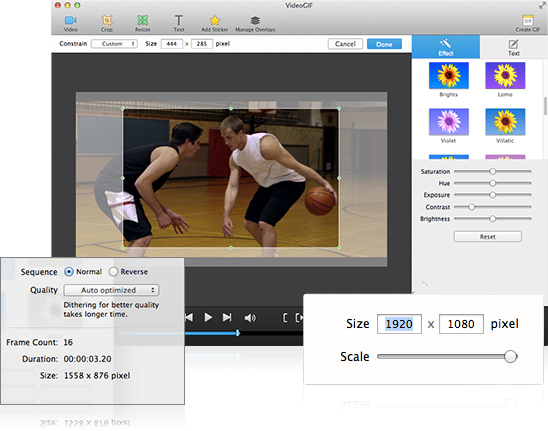Click the top-center crop handle
This screenshot has height=431, width=548.
(x=231, y=109)
